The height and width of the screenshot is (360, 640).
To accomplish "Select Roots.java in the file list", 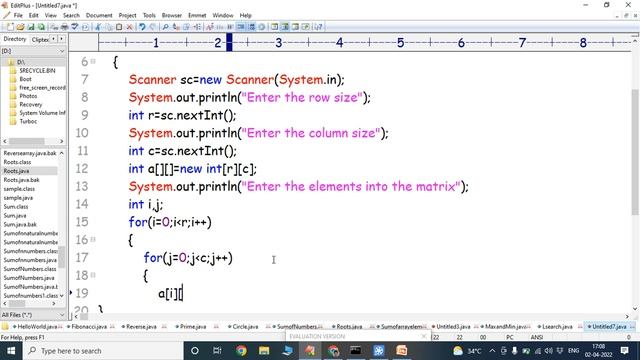I will click(x=16, y=171).
